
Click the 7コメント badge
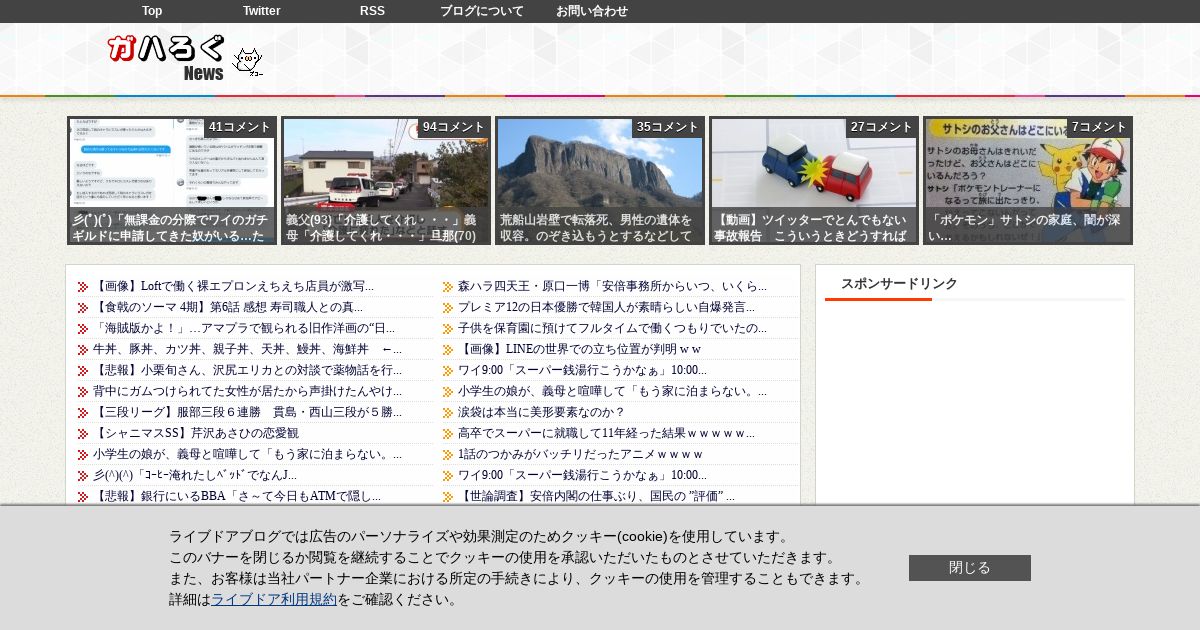click(x=1099, y=127)
